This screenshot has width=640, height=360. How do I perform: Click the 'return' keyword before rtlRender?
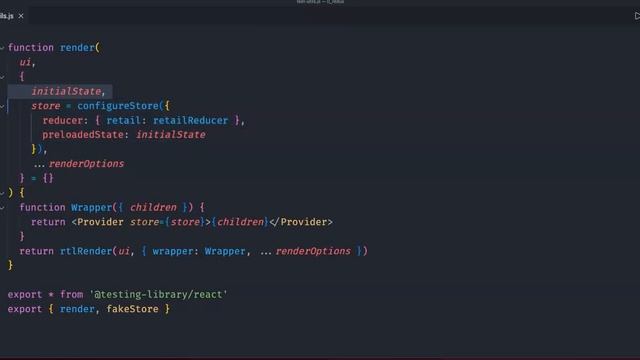(x=36, y=251)
